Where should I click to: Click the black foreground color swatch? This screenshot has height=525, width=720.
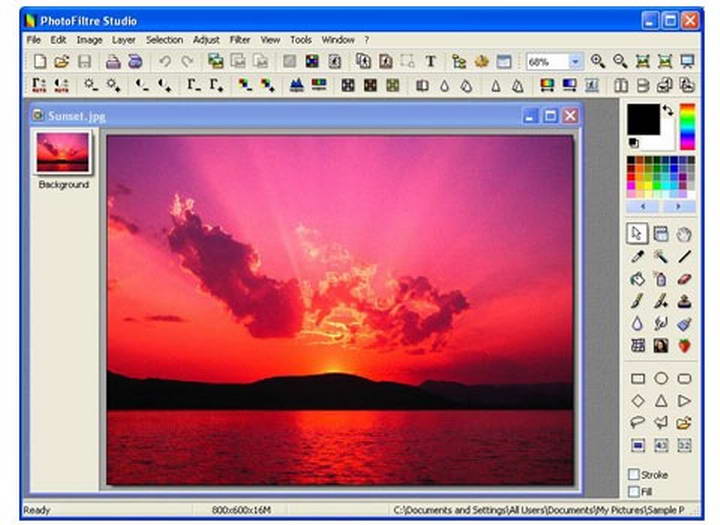644,119
